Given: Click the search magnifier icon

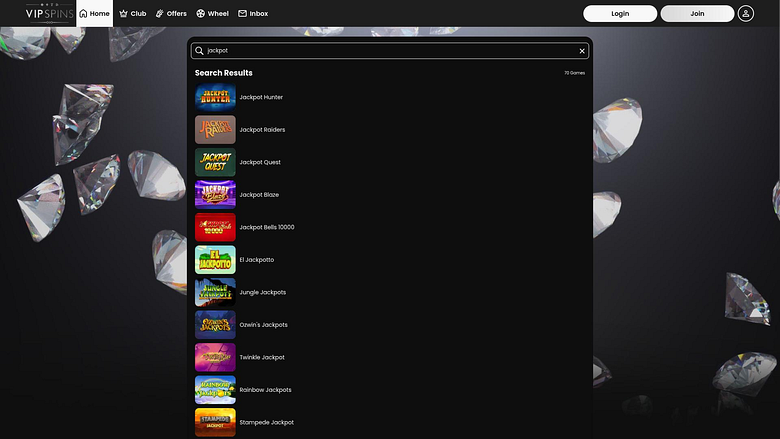Looking at the screenshot, I should pos(199,51).
